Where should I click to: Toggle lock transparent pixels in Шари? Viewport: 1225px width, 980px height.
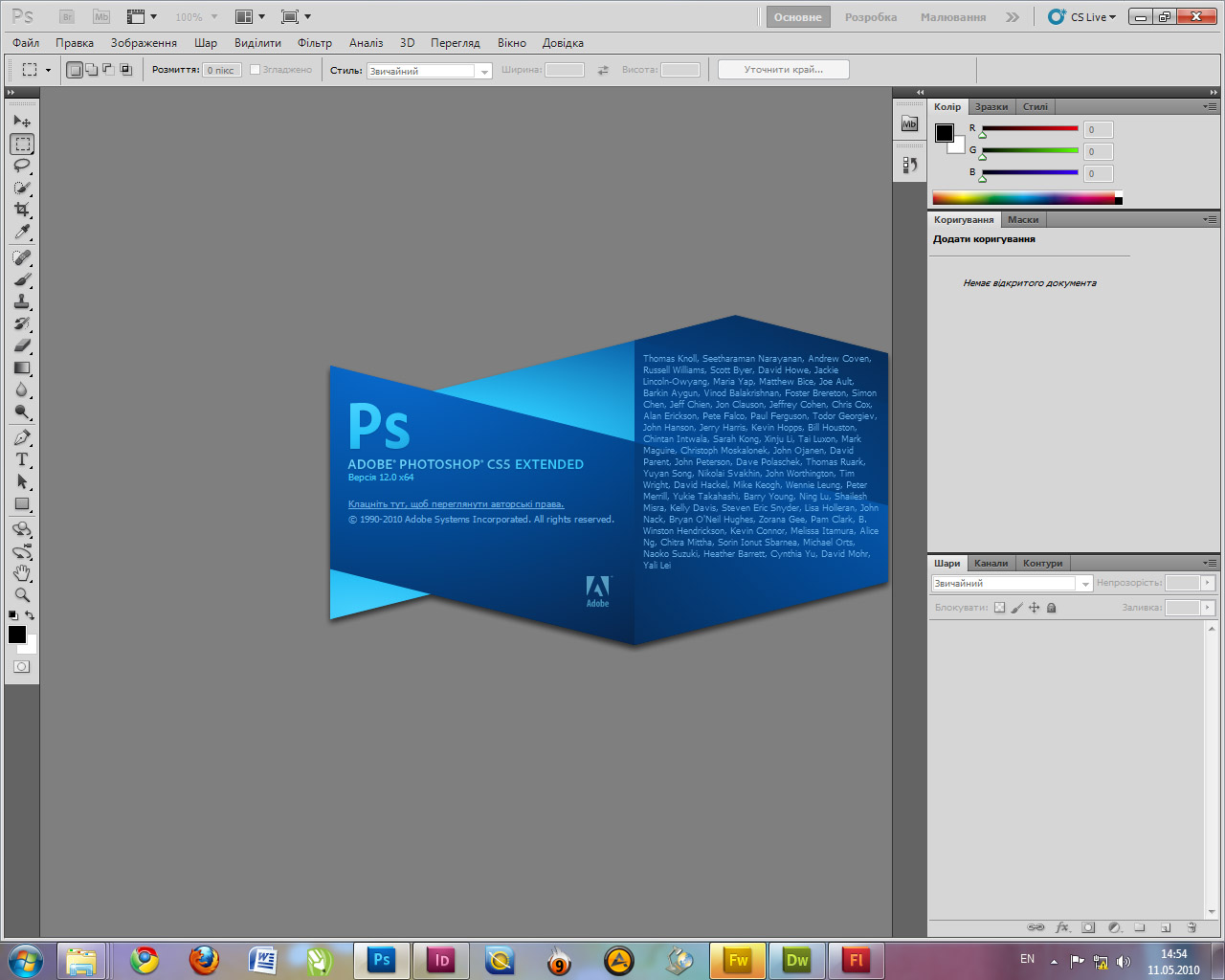coord(1000,608)
